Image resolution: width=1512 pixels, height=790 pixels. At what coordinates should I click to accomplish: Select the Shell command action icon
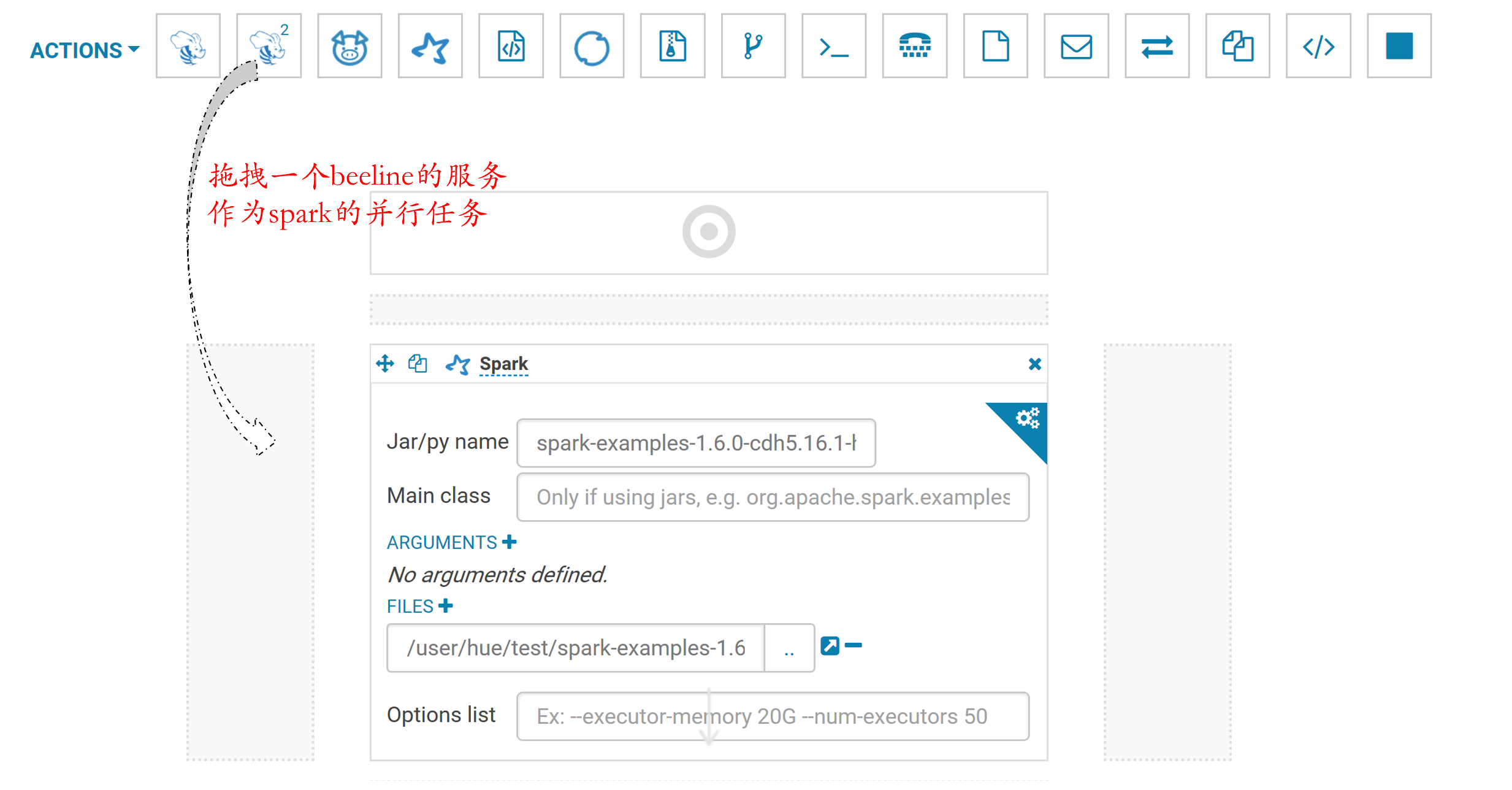click(834, 47)
